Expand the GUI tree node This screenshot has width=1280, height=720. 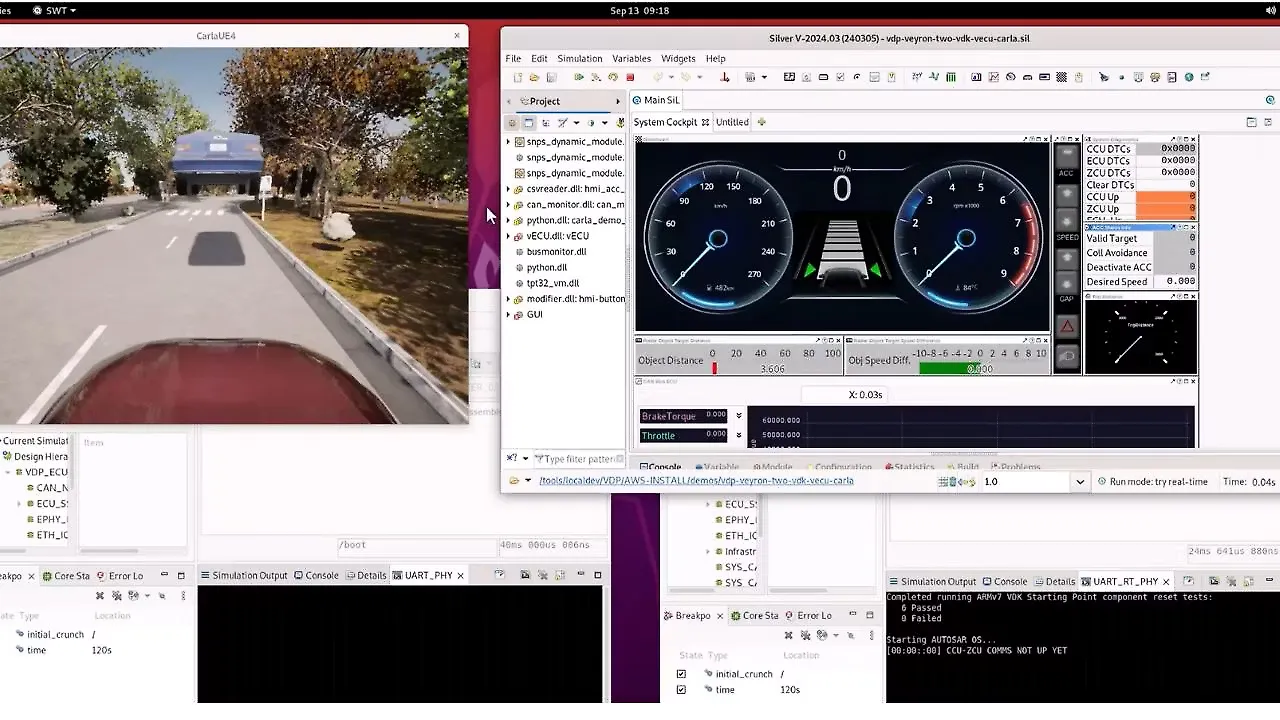(508, 315)
